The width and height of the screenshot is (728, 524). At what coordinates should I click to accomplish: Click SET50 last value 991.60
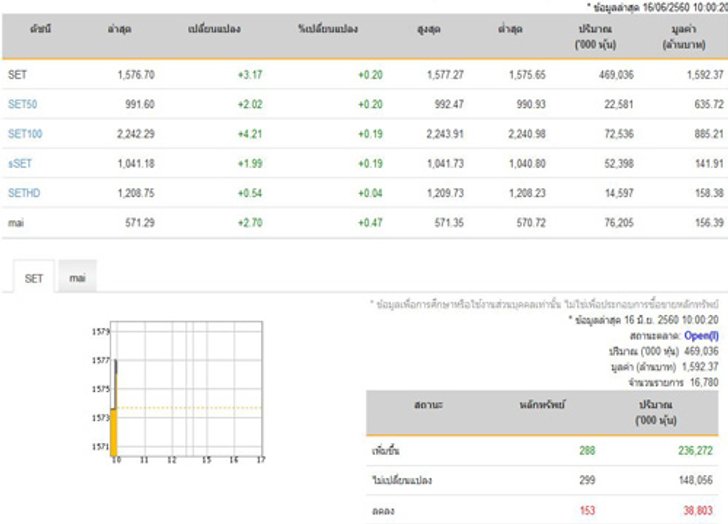(x=140, y=104)
